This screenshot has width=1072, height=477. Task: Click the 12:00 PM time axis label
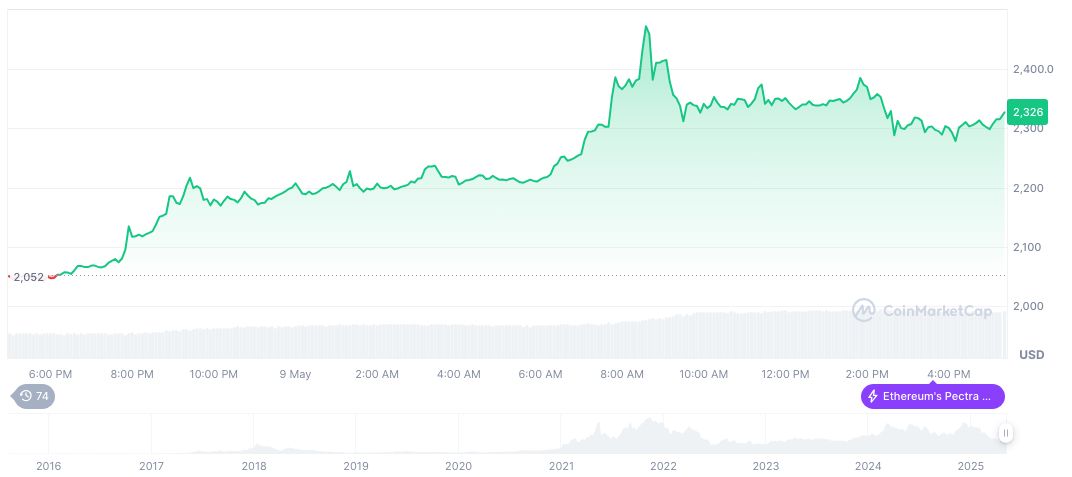(785, 374)
